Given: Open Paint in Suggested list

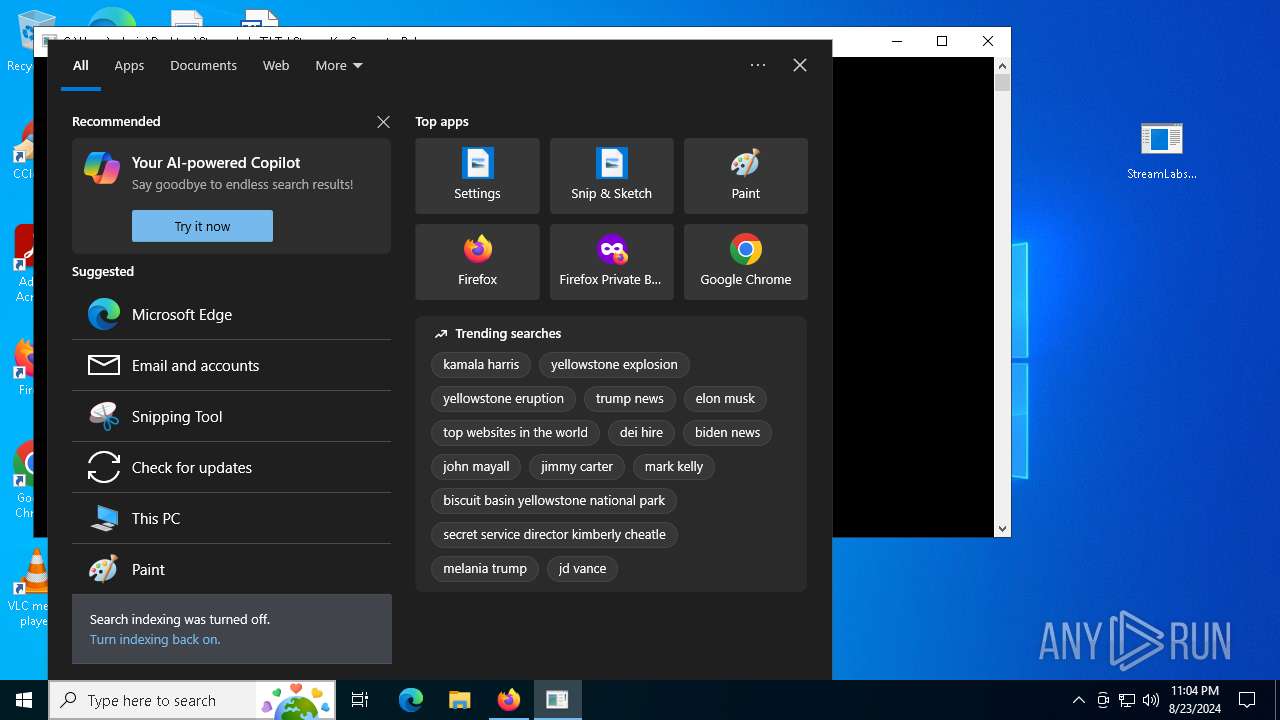Looking at the screenshot, I should click(x=231, y=569).
